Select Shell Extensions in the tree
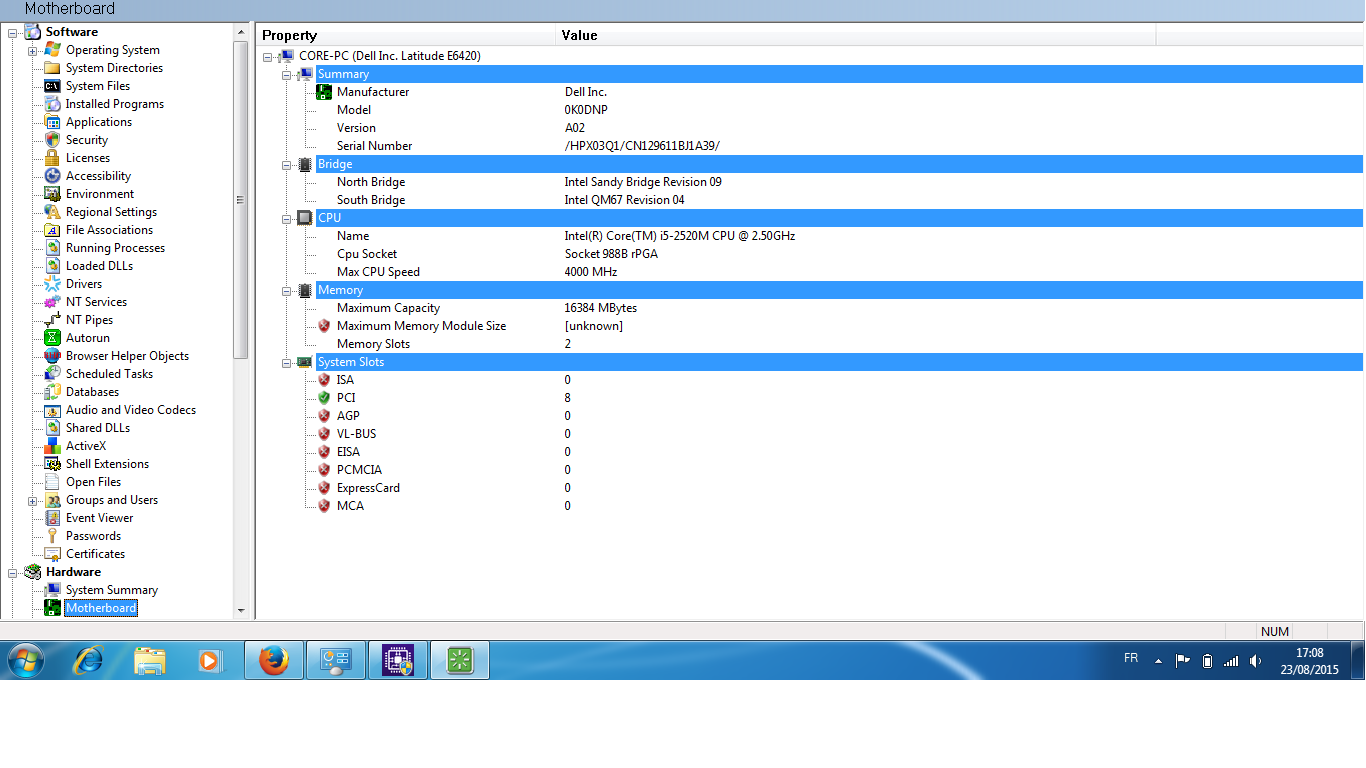The image size is (1366, 768). pos(107,464)
